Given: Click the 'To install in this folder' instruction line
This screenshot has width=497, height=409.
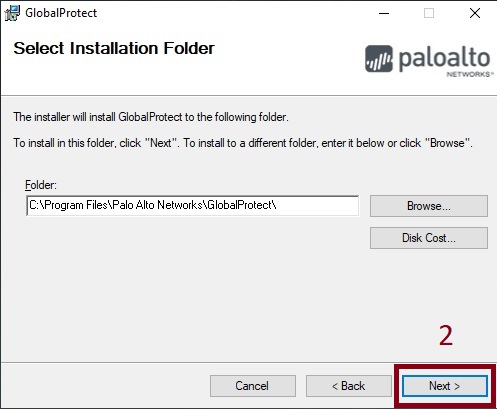Looking at the screenshot, I should pos(243,143).
